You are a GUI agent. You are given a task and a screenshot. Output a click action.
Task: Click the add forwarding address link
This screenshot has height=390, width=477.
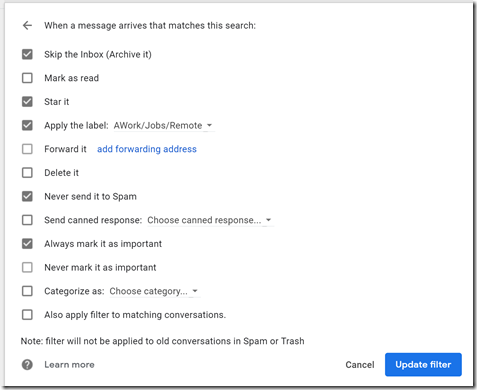(147, 149)
